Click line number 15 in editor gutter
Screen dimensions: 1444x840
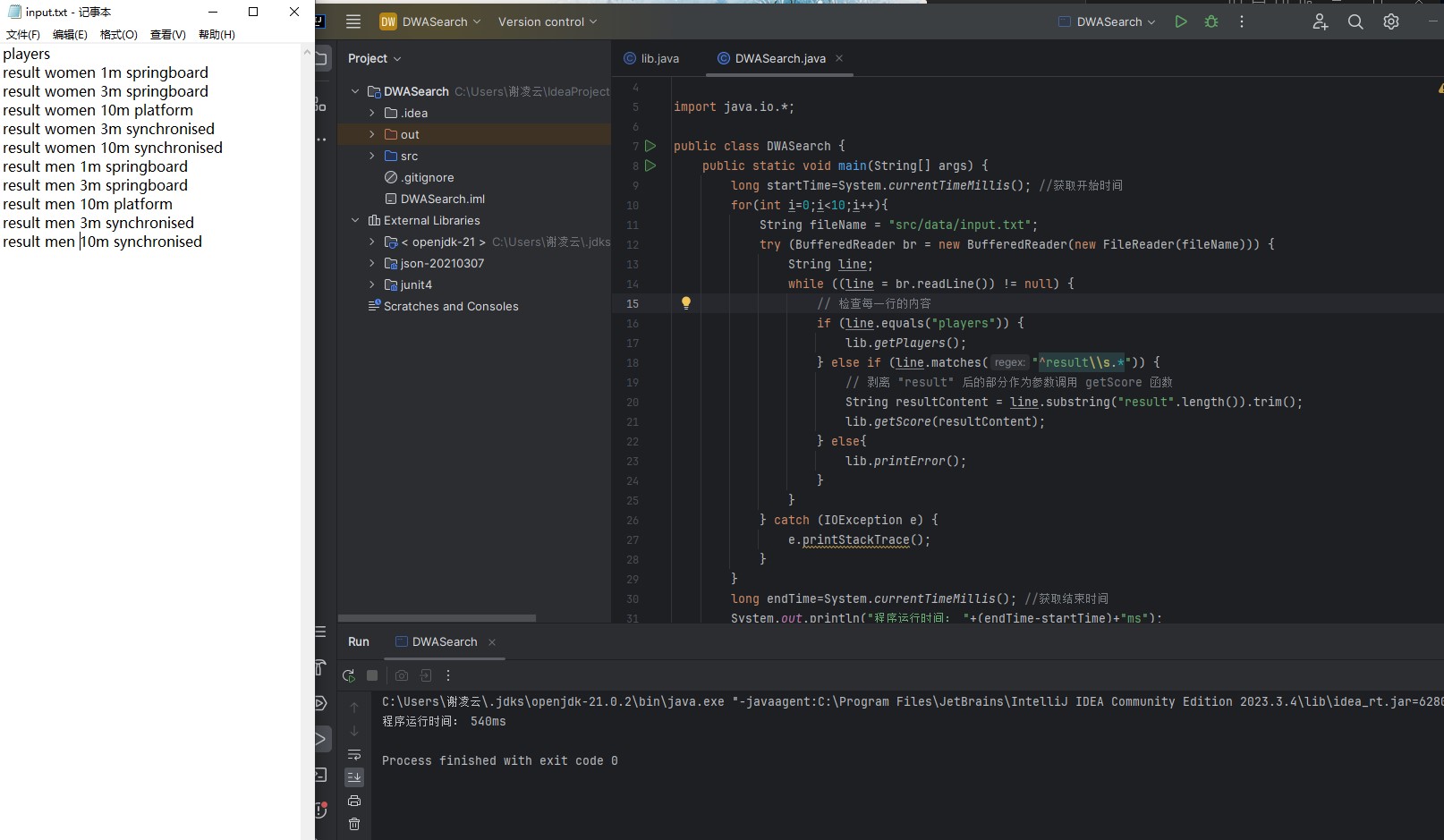click(633, 303)
